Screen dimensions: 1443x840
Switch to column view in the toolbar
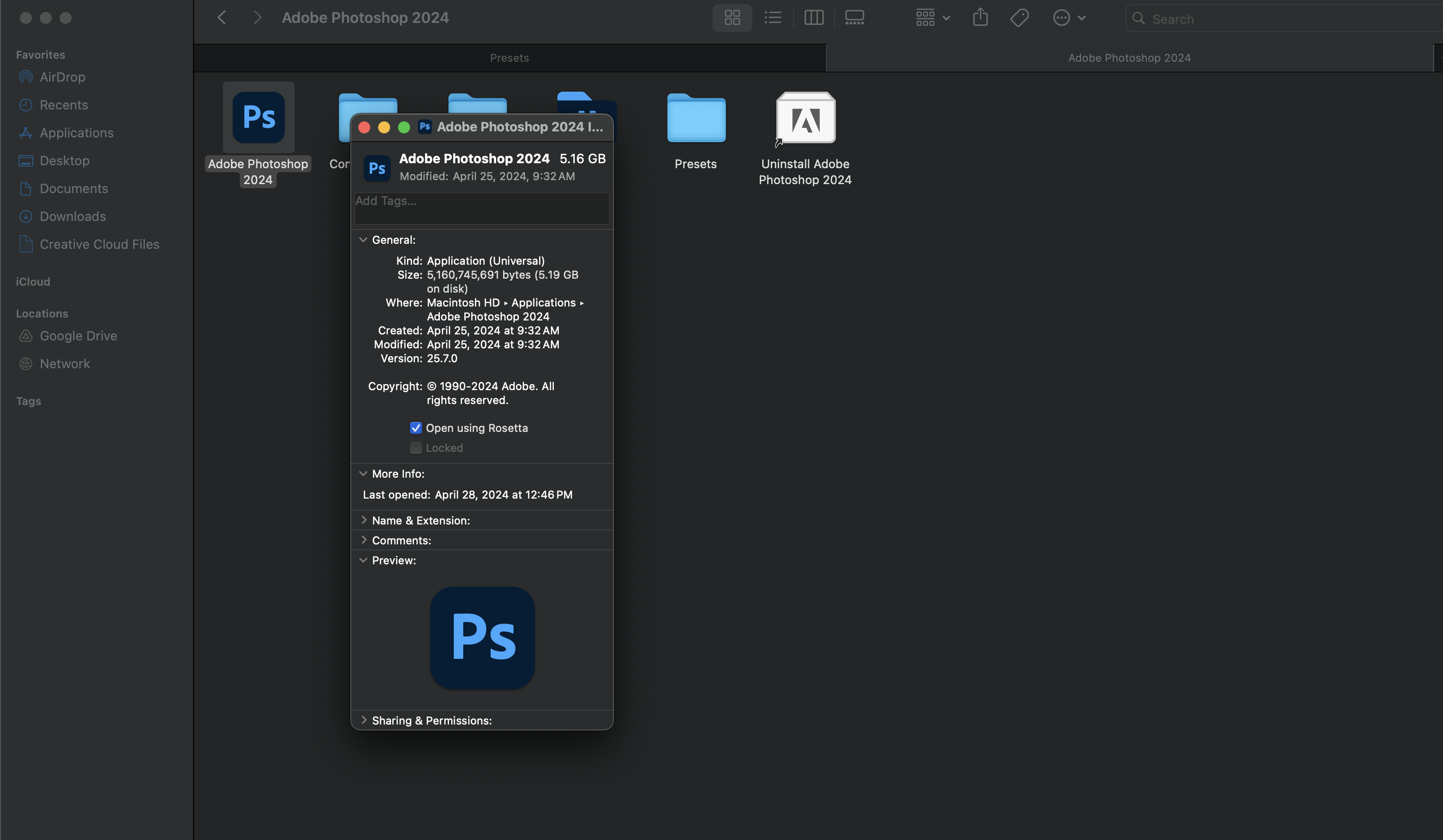click(813, 18)
